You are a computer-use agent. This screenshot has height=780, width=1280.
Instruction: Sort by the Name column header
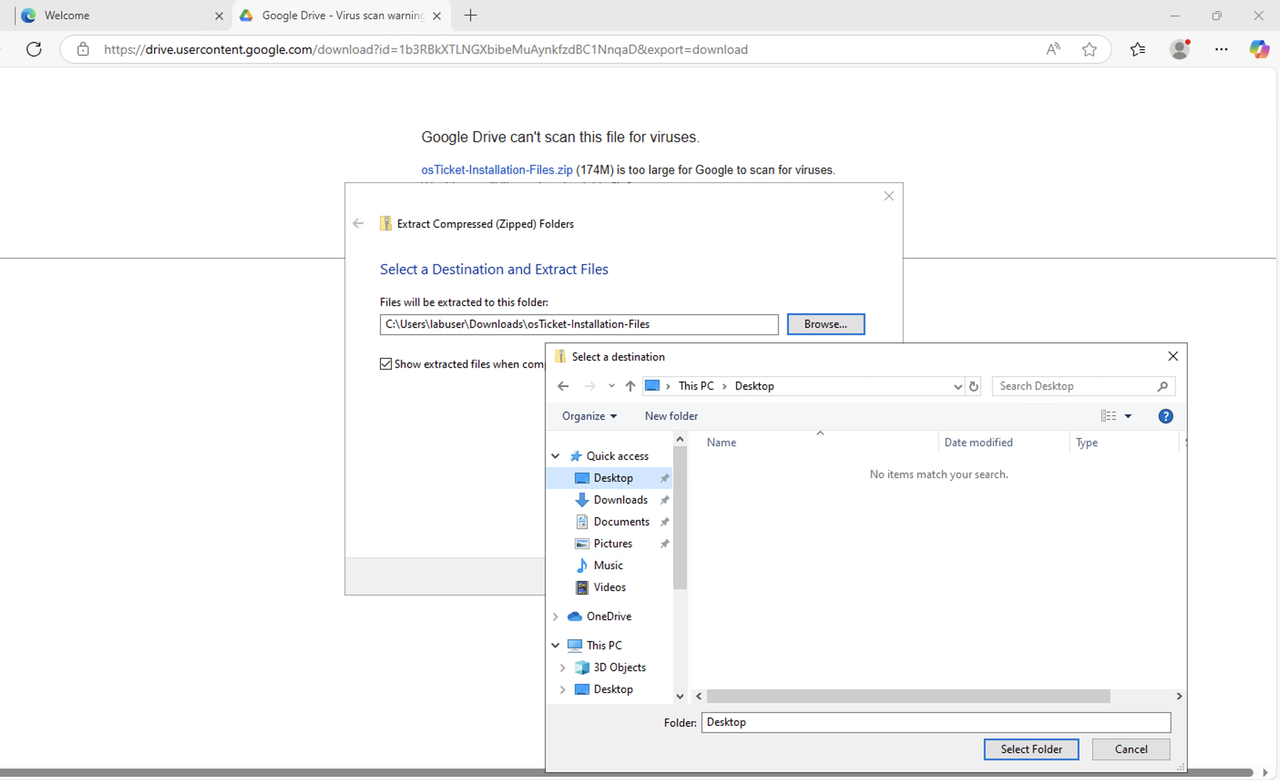click(721, 442)
